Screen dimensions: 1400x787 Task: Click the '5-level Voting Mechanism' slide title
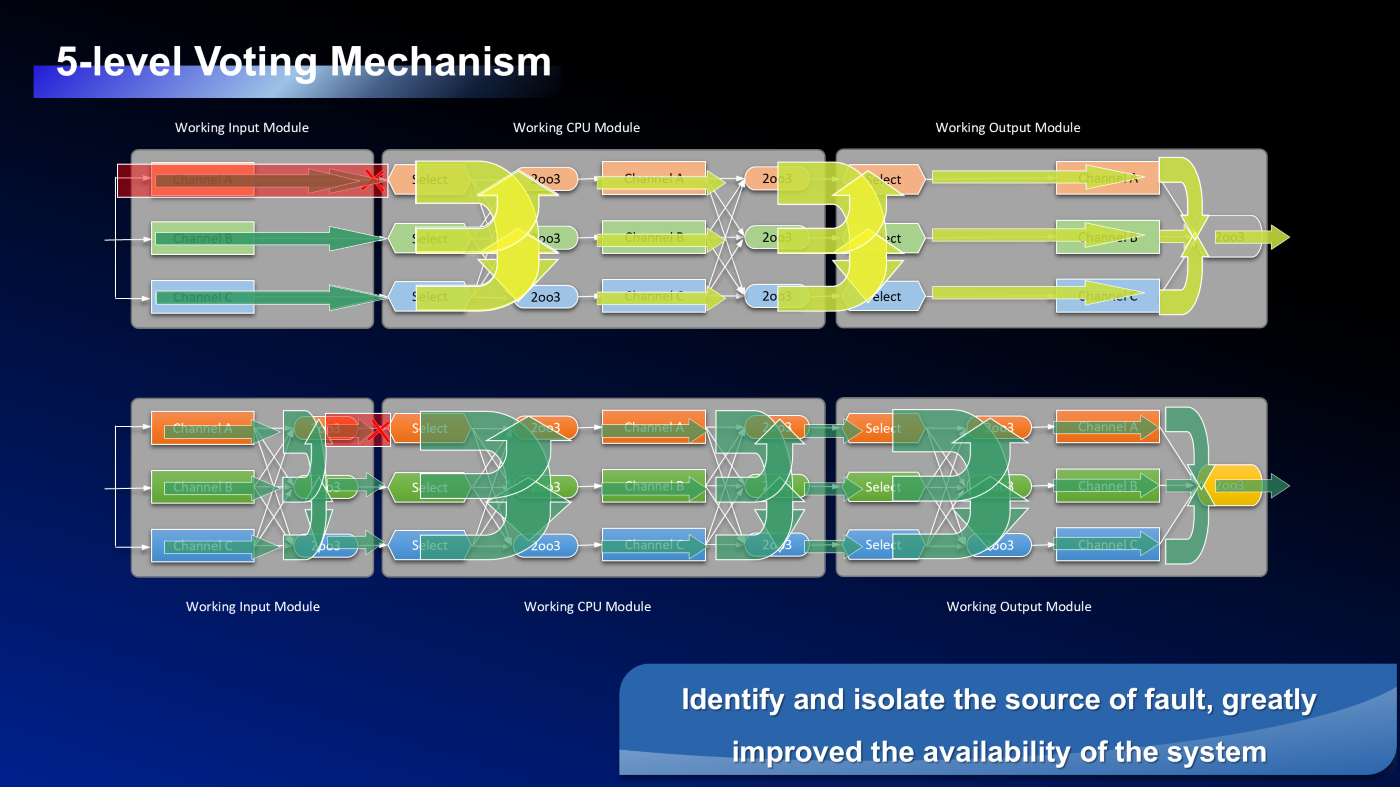tap(303, 62)
